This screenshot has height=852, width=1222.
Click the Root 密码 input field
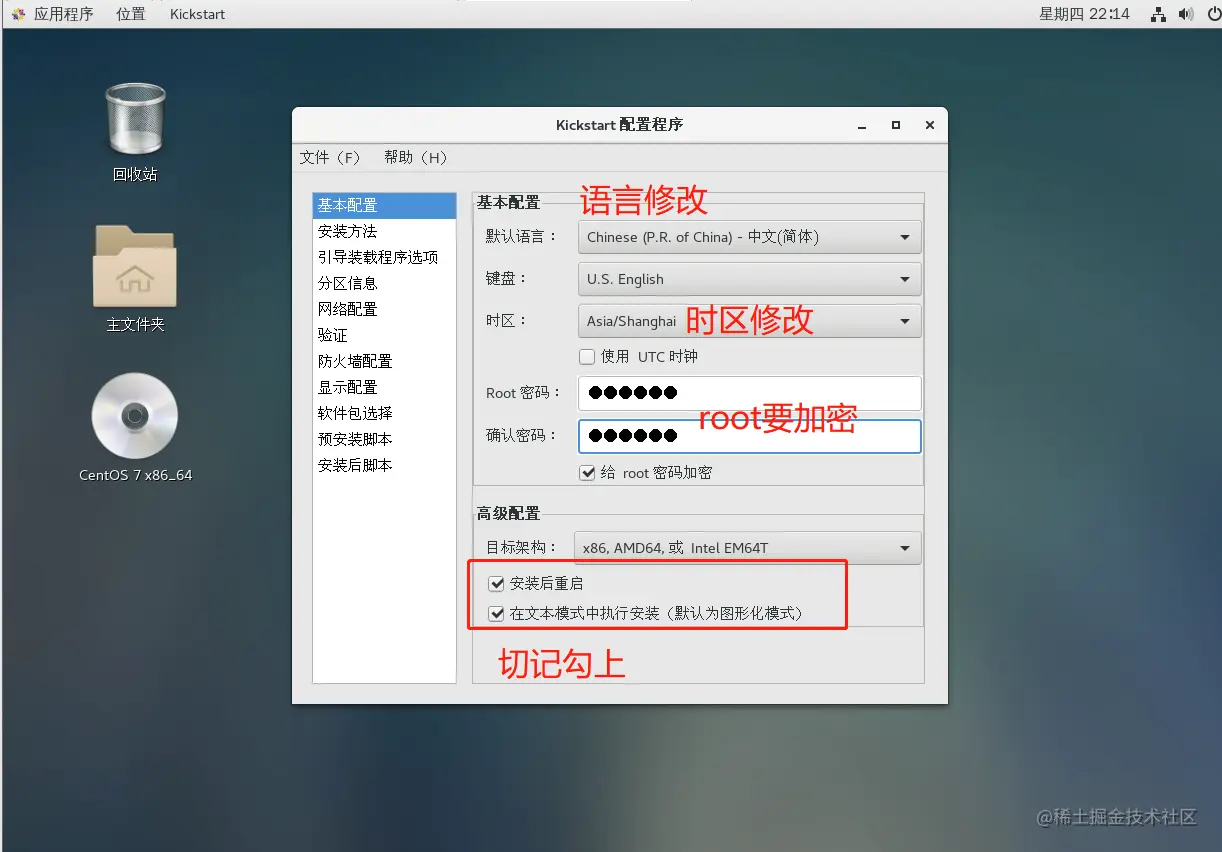click(750, 393)
